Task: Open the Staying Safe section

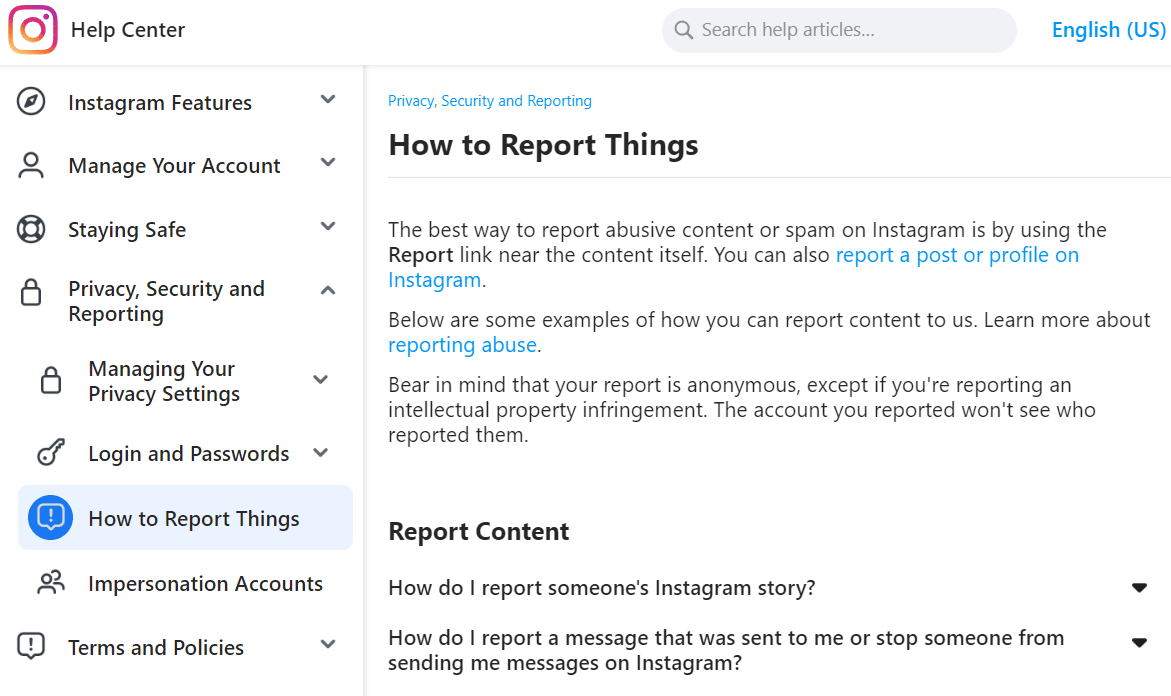Action: (x=127, y=230)
